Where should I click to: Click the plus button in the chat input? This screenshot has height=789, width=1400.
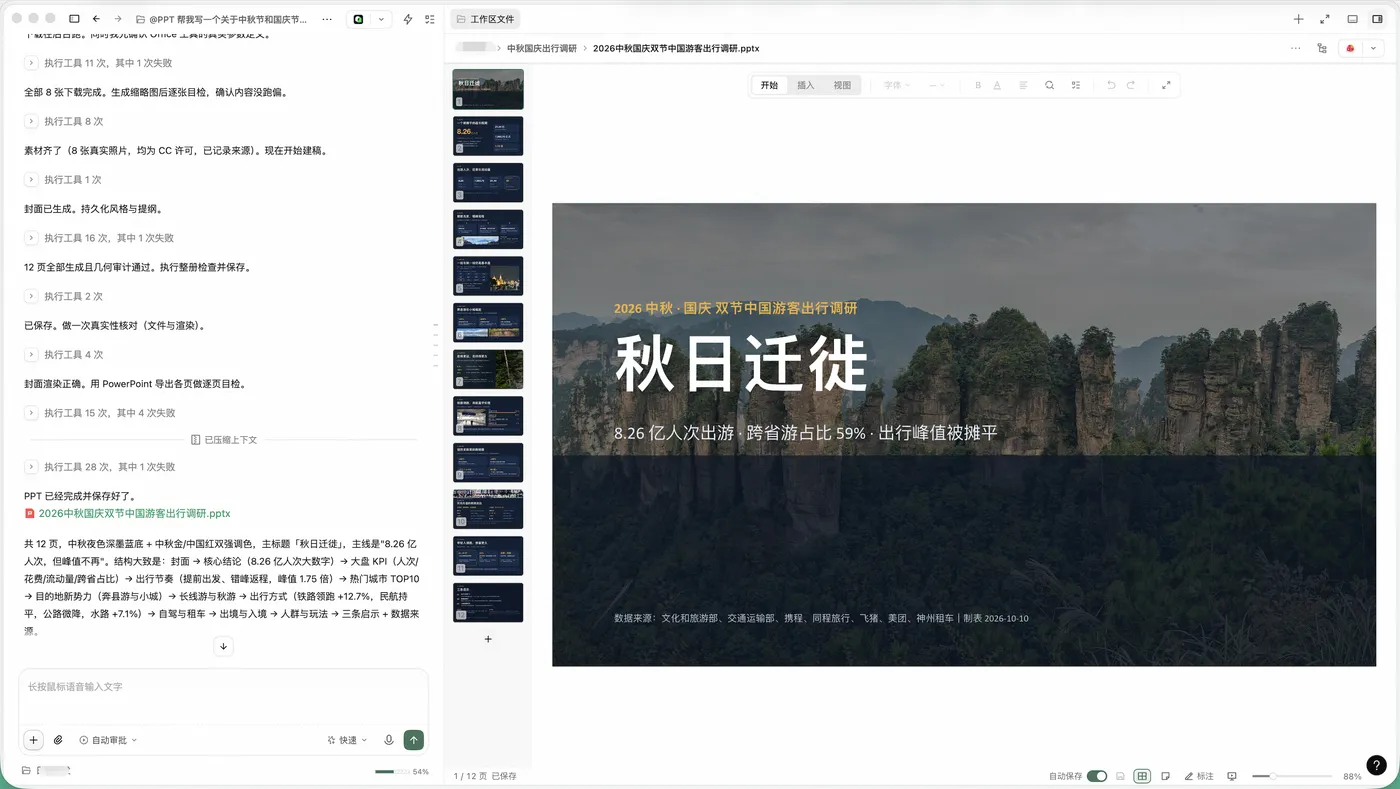coord(33,740)
